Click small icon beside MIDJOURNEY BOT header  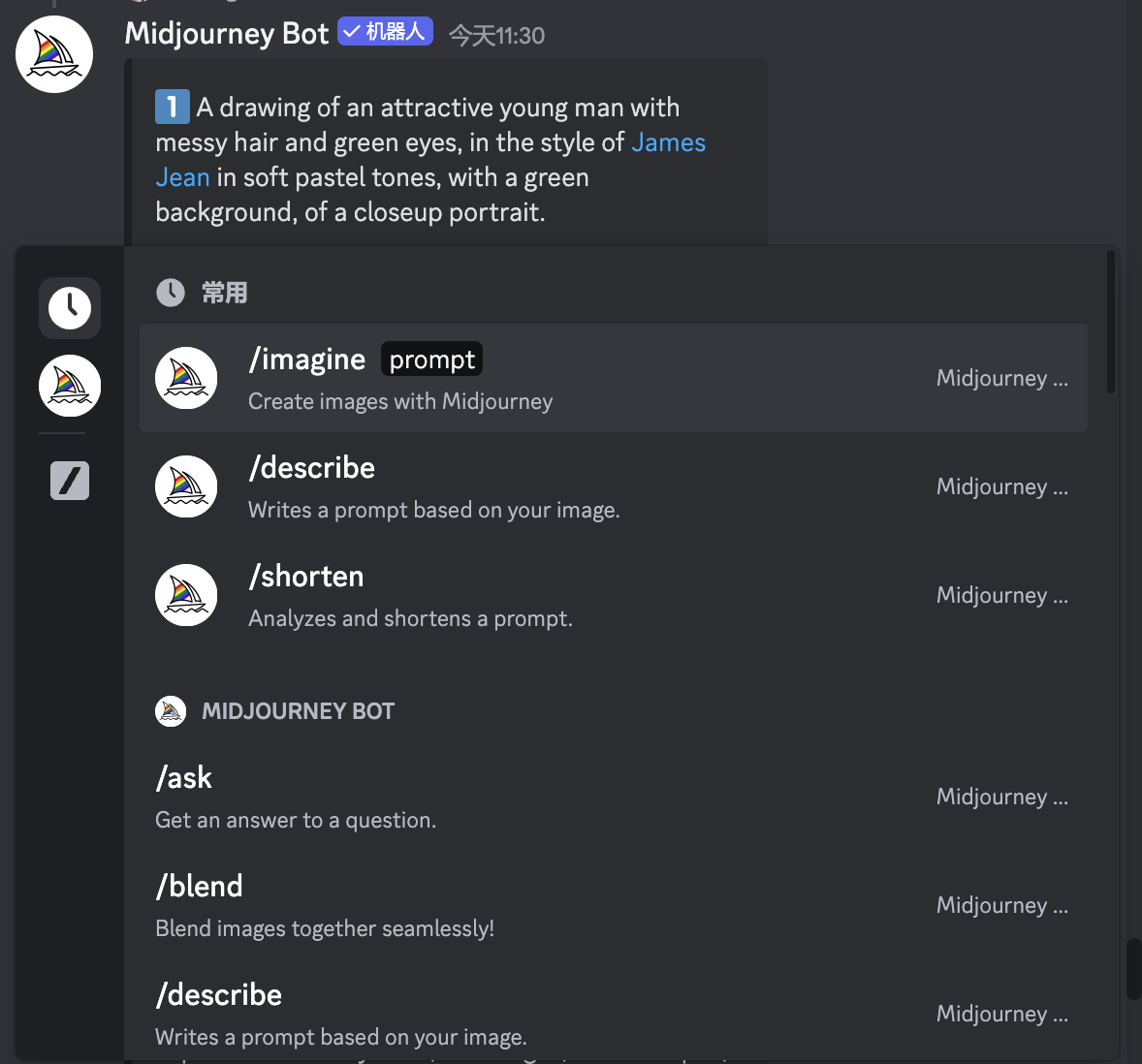tap(171, 711)
